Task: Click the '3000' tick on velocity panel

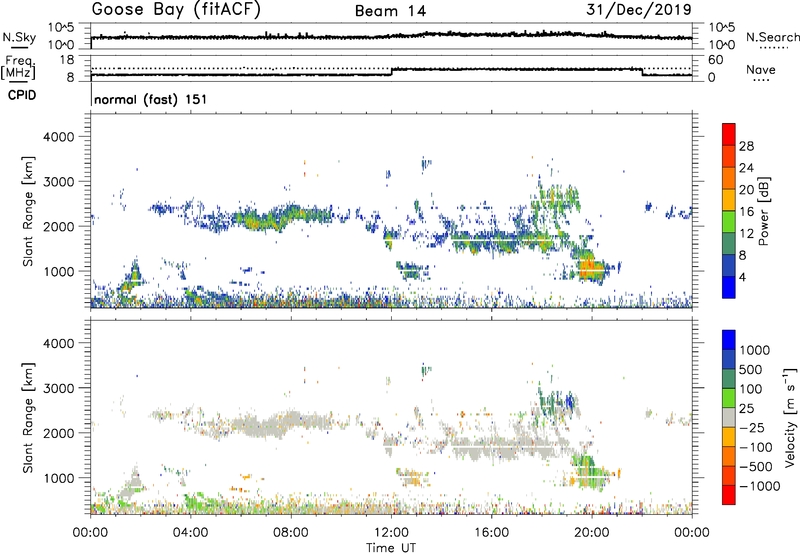Action: pyautogui.click(x=58, y=388)
